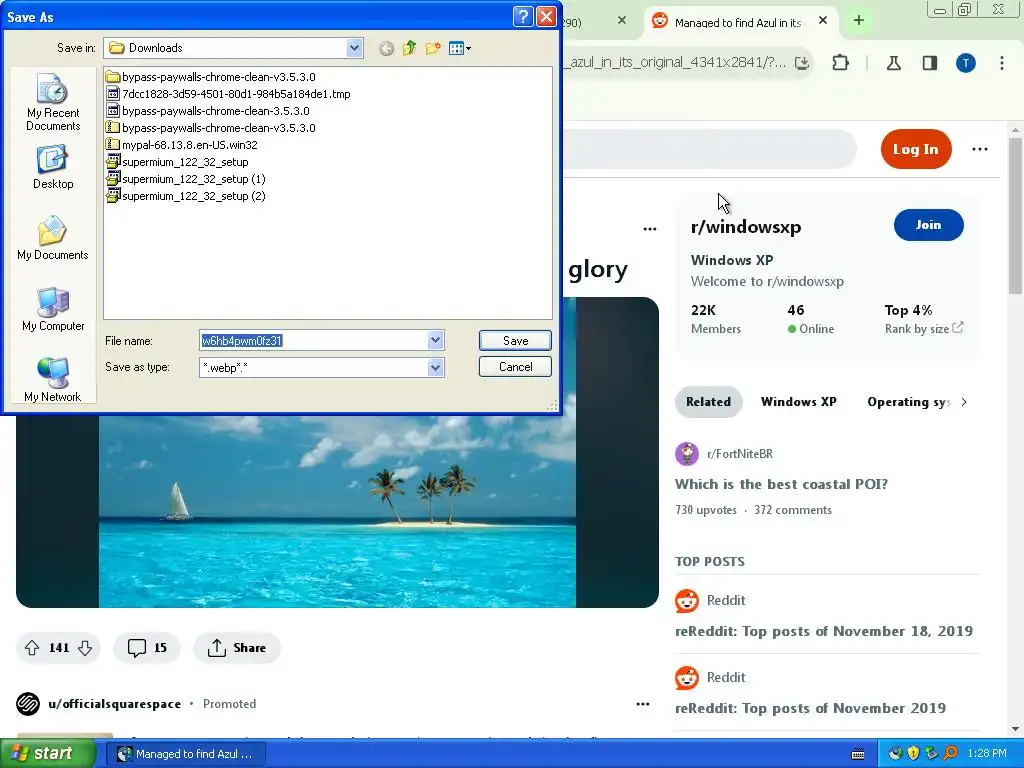Select zipped bypass-paywalls-chrome-clean-v3.5.3.0 archive
The height and width of the screenshot is (768, 1024).
[211, 127]
